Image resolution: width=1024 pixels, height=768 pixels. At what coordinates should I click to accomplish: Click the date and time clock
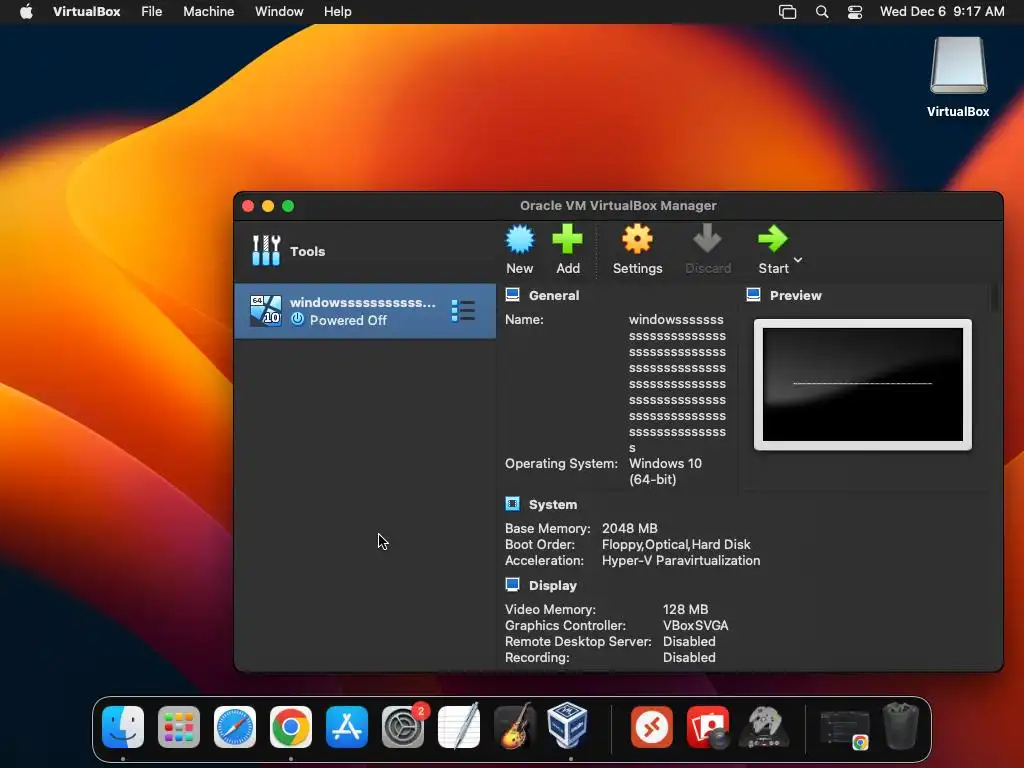[942, 12]
